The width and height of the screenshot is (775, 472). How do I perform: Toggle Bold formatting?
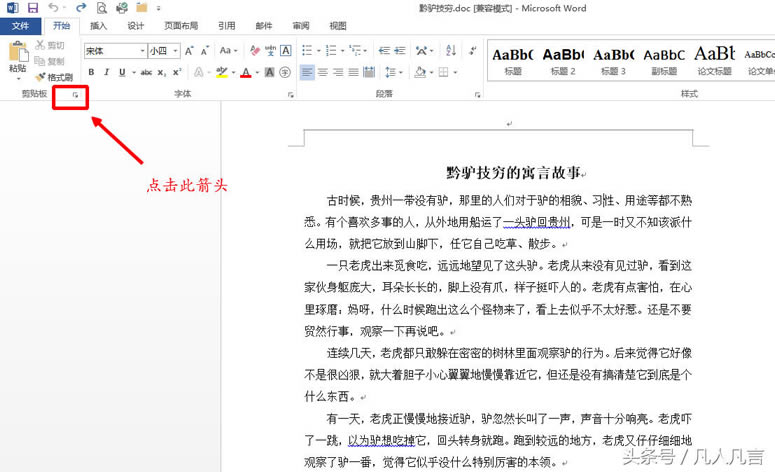tap(91, 72)
